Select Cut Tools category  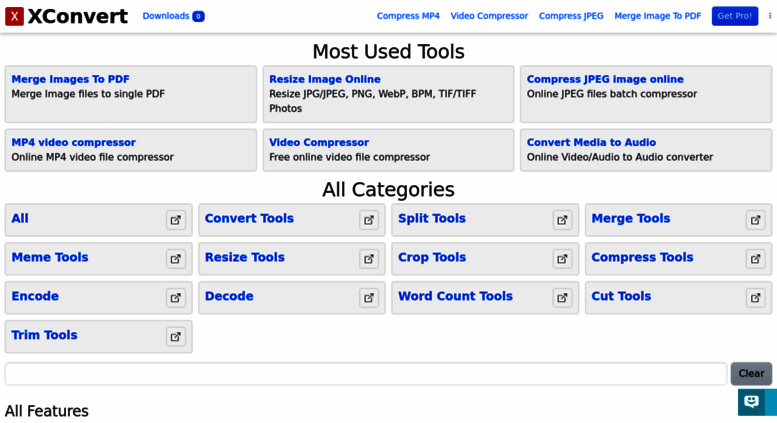621,296
